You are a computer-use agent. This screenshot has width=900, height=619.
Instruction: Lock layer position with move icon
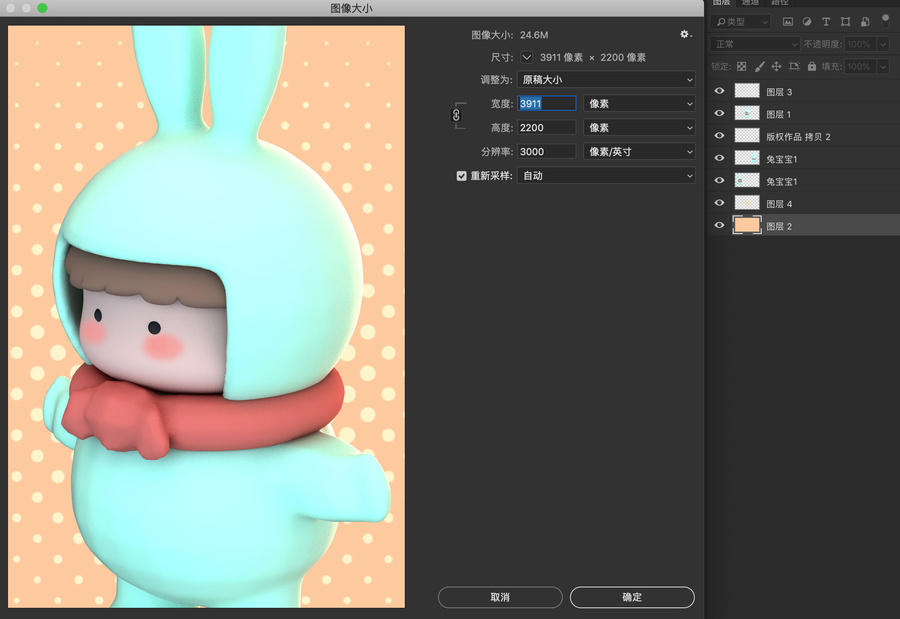pyautogui.click(x=776, y=67)
